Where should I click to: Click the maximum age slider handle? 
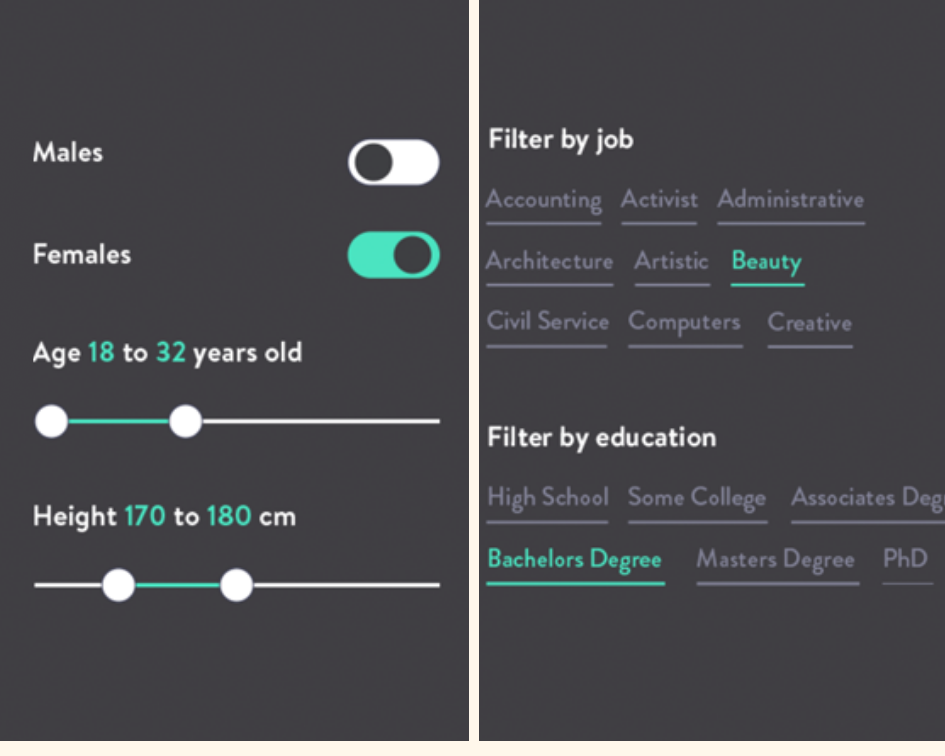pyautogui.click(x=185, y=421)
